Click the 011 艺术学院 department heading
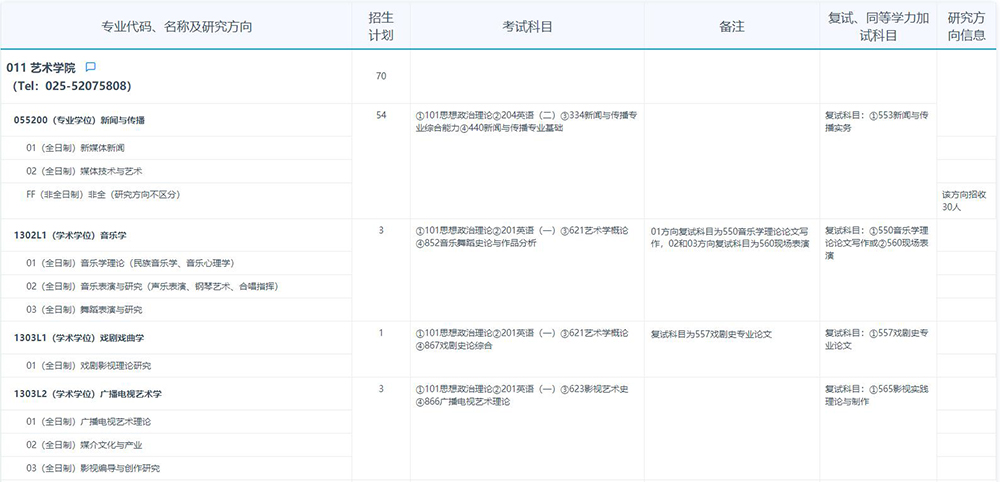Screen dimensions: 1000x482 tap(41, 68)
